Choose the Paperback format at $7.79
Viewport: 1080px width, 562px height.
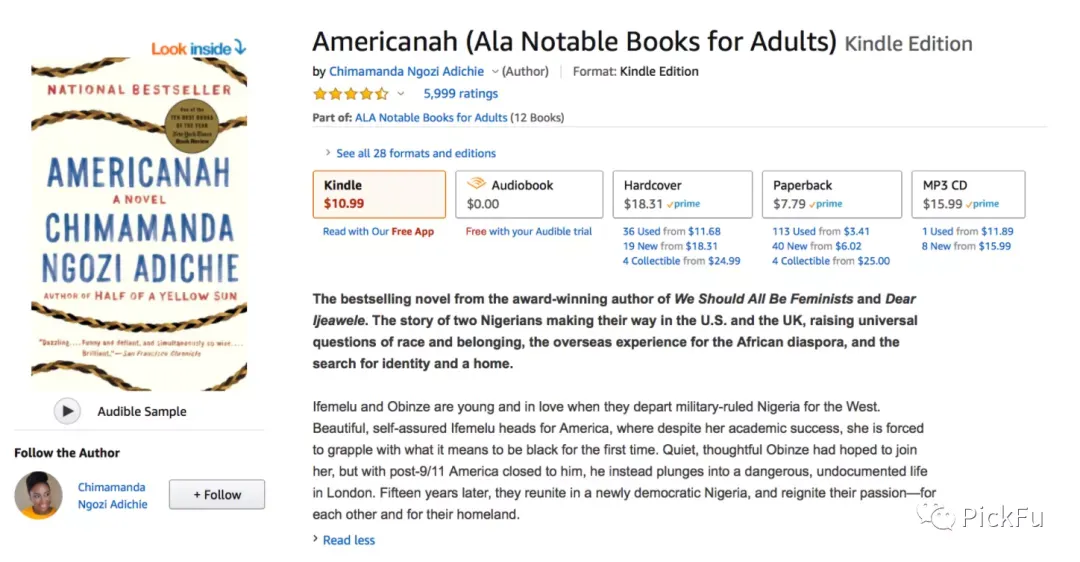pos(831,194)
